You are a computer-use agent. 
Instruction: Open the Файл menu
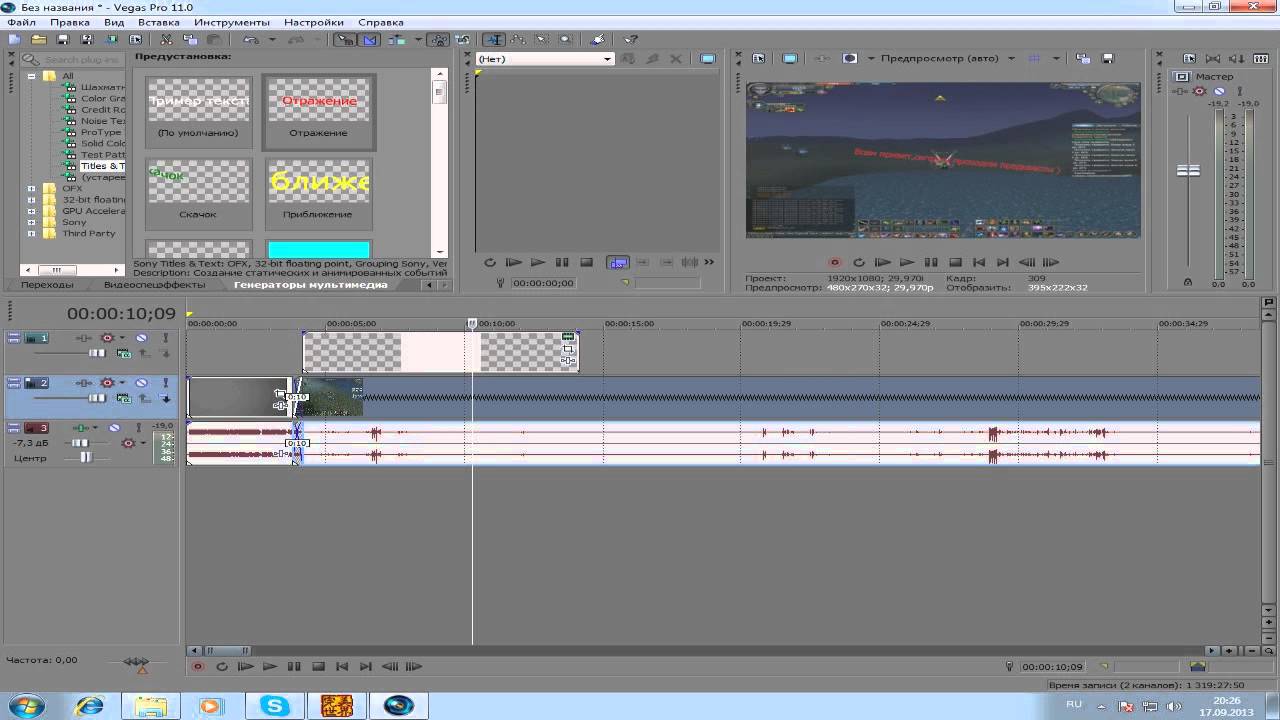[x=21, y=22]
